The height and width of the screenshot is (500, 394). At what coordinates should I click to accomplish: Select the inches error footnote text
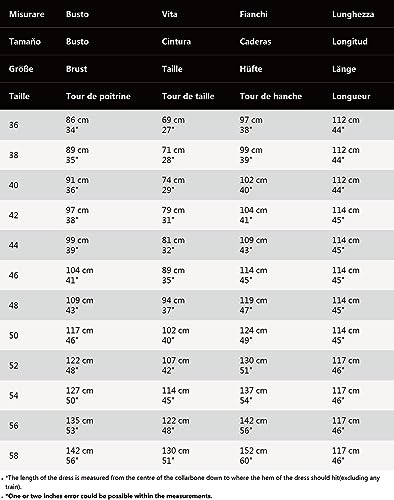pyautogui.click(x=109, y=496)
